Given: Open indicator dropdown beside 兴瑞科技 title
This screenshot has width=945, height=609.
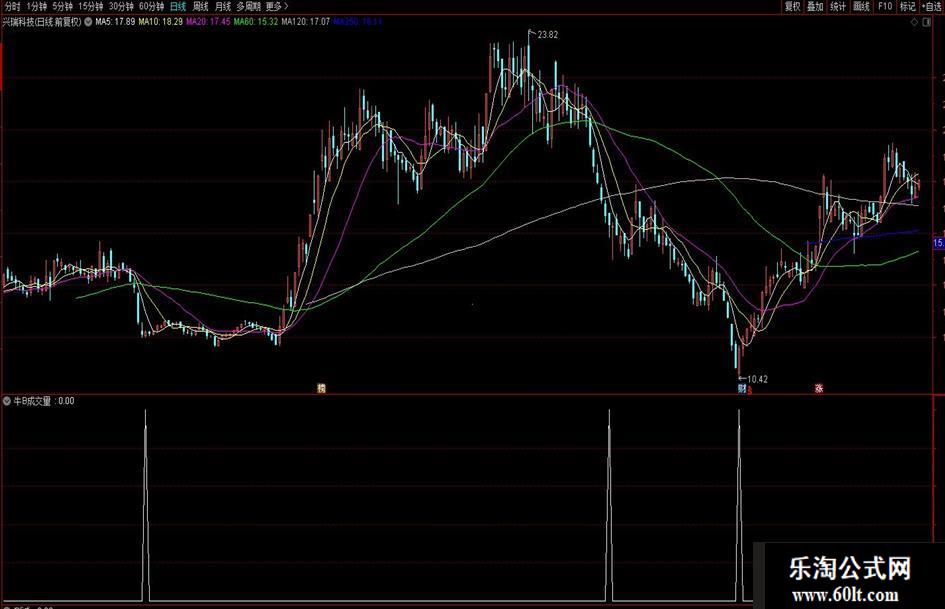Looking at the screenshot, I should (x=88, y=22).
